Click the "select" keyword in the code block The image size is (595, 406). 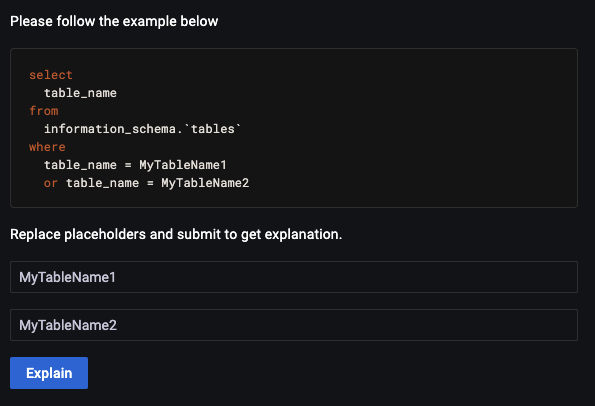tap(51, 75)
